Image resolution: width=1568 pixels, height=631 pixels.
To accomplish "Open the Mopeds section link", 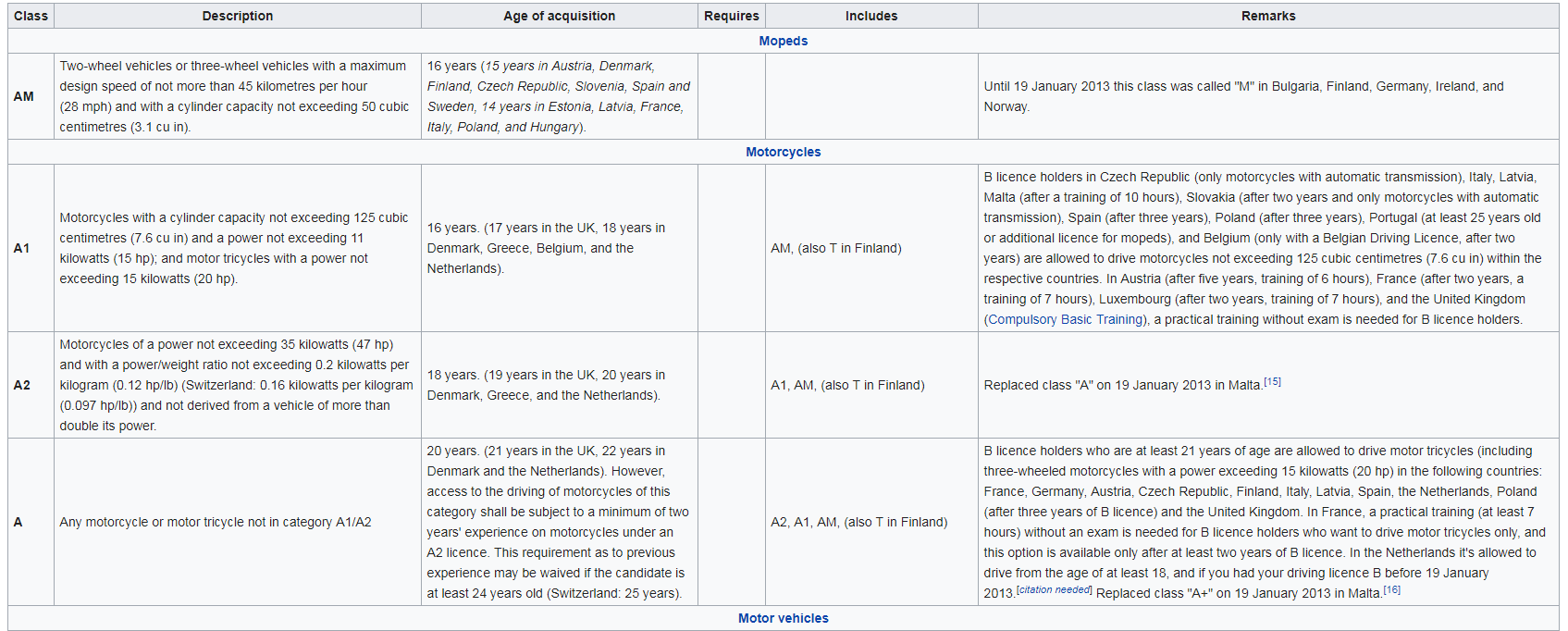I will [783, 41].
